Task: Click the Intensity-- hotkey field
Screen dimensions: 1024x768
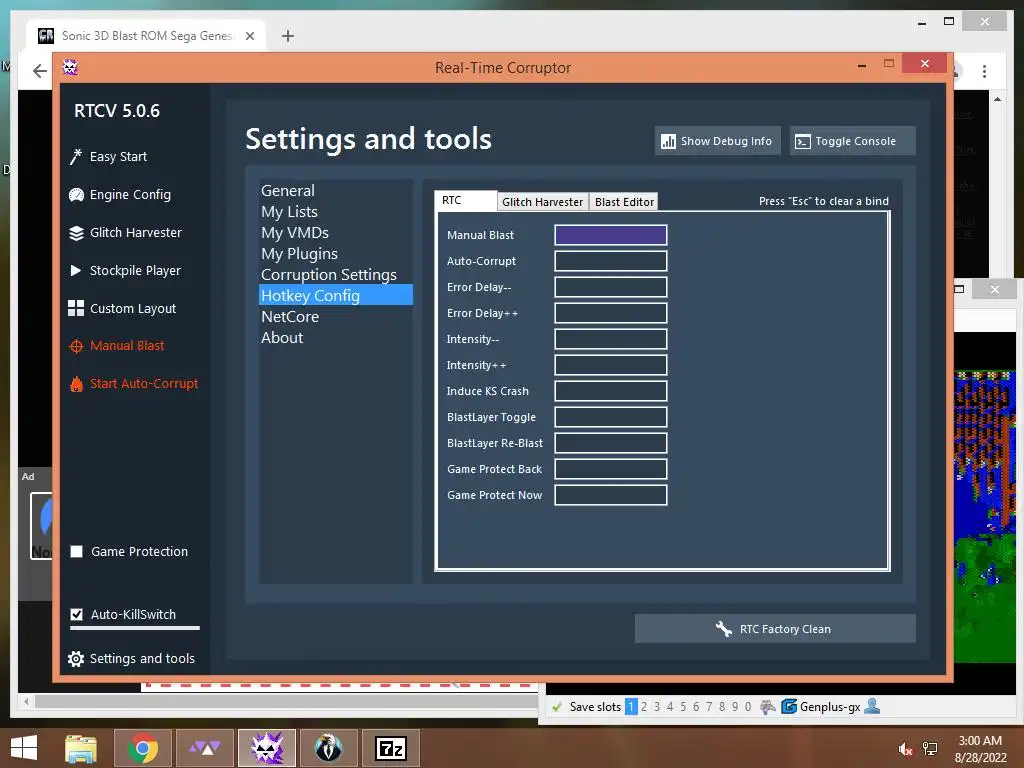Action: (x=611, y=339)
